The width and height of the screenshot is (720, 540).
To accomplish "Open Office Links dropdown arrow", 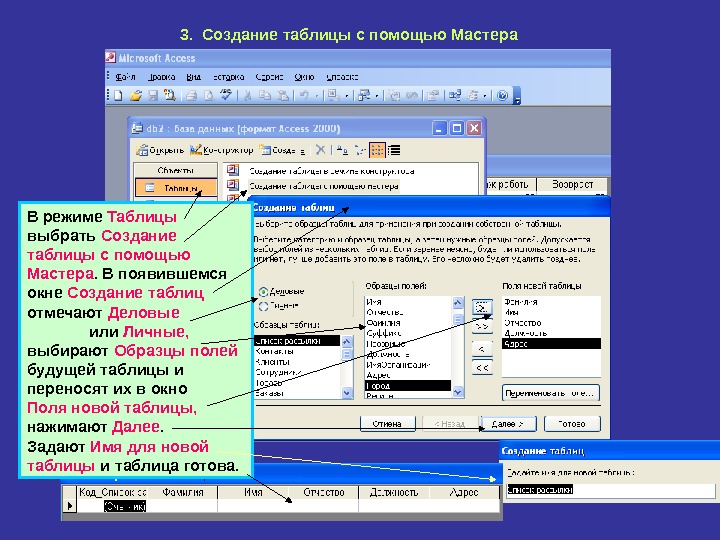I will point(347,96).
